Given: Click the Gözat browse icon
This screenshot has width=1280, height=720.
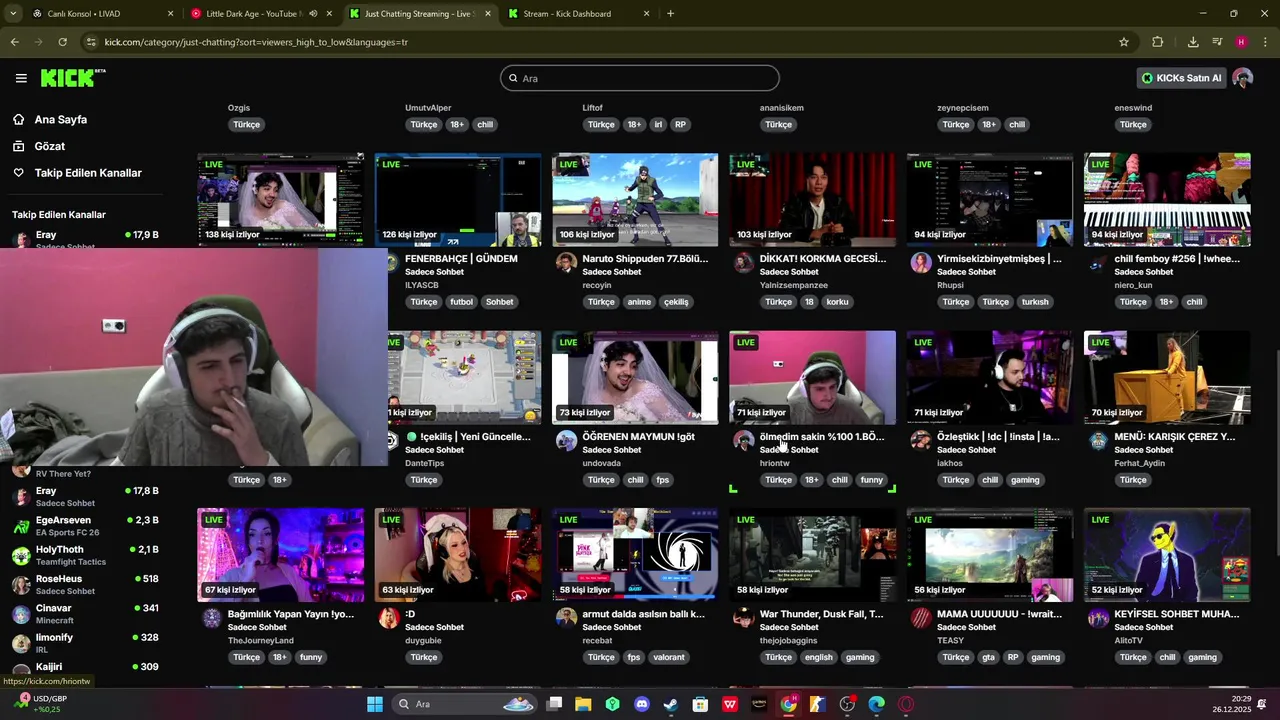Looking at the screenshot, I should tap(18, 146).
